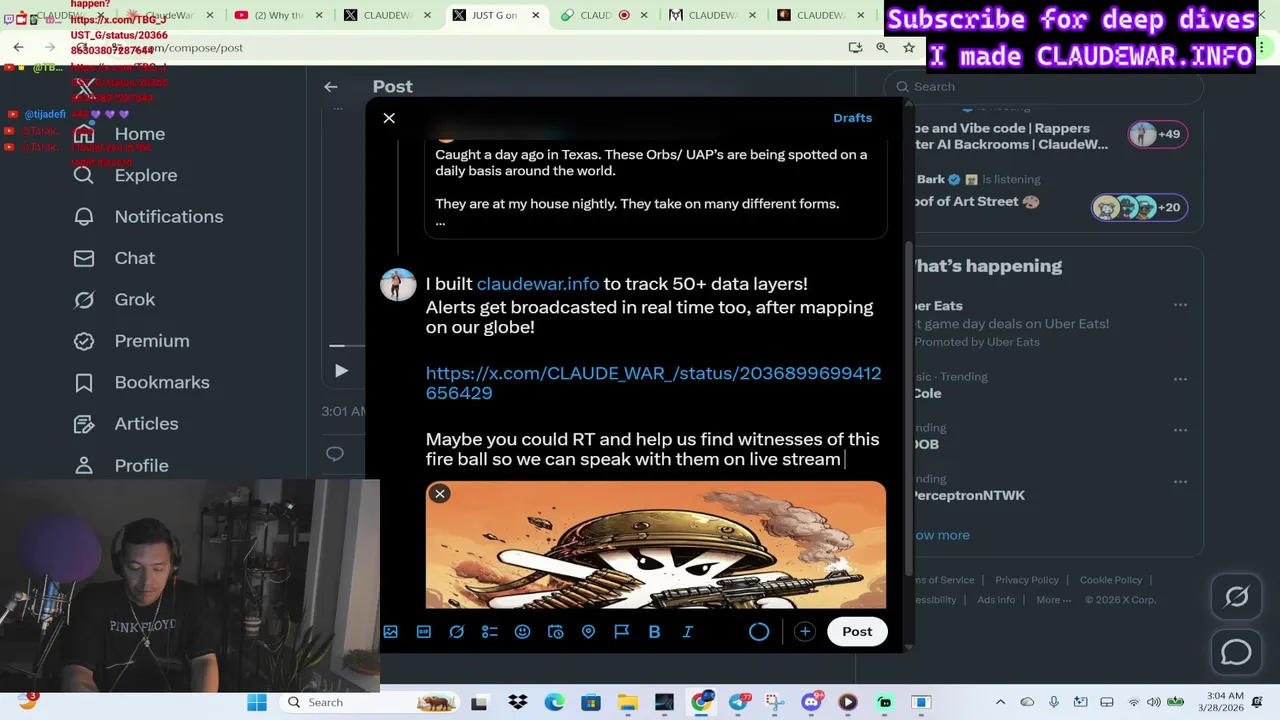Open Dropbox from the taskbar

[x=518, y=702]
